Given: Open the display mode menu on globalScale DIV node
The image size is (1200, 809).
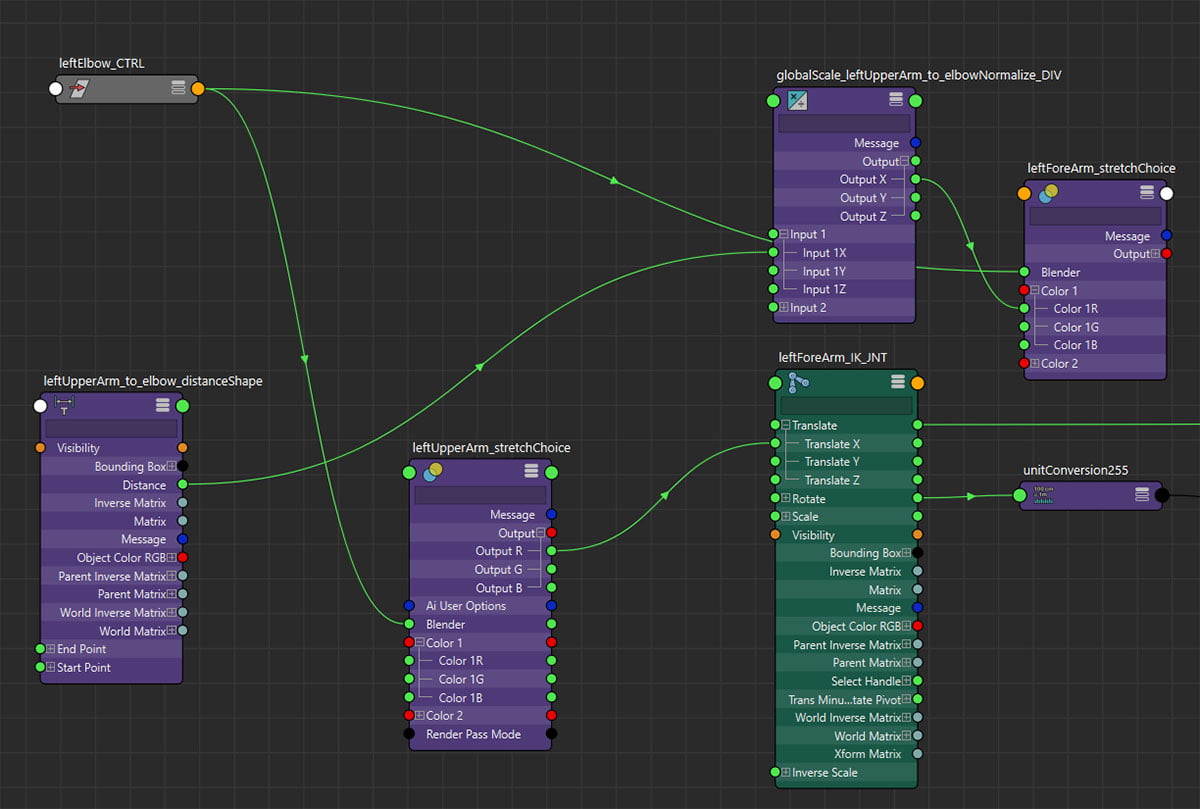Looking at the screenshot, I should (898, 100).
